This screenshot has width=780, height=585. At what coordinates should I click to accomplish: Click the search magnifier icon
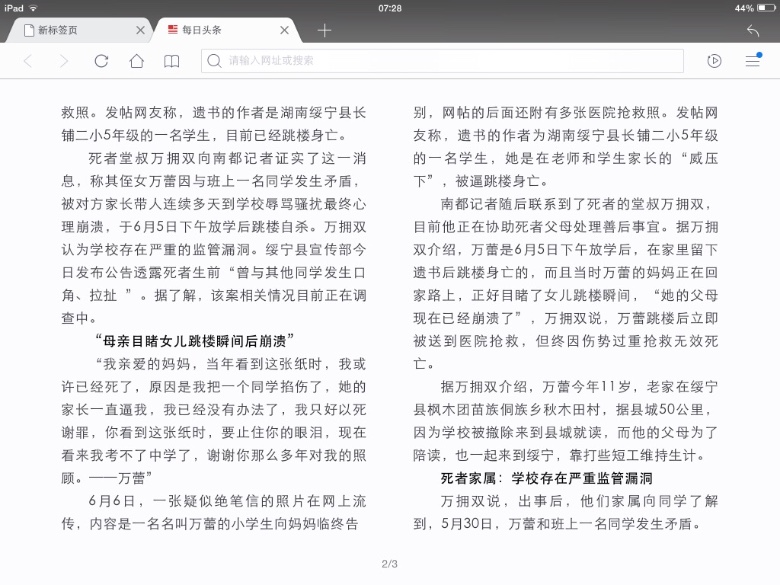(x=214, y=61)
